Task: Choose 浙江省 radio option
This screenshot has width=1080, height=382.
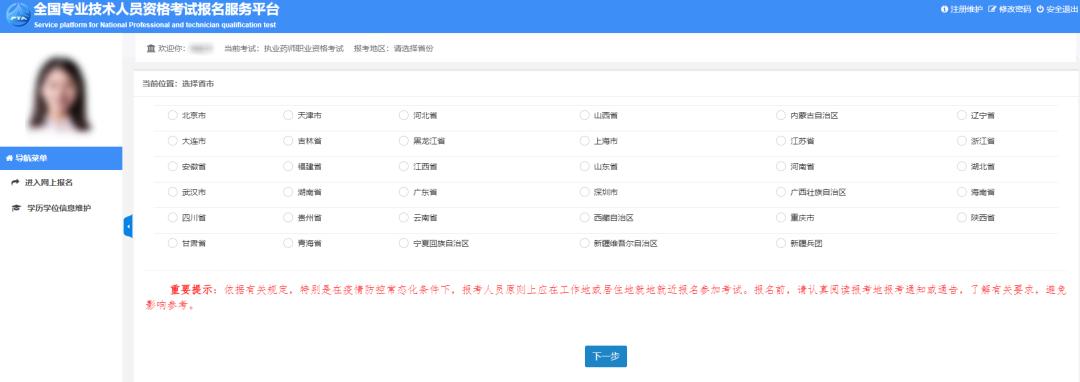Action: (x=962, y=140)
